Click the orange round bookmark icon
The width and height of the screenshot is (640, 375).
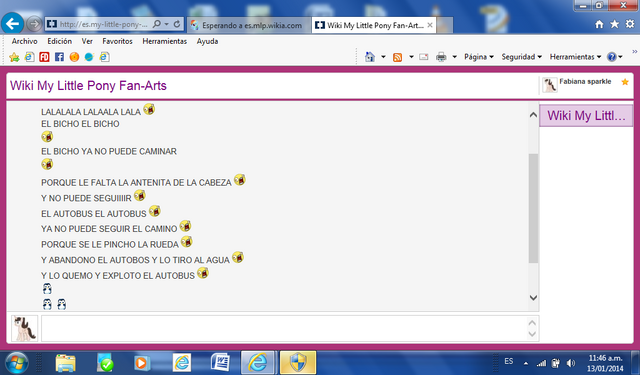tap(74, 57)
